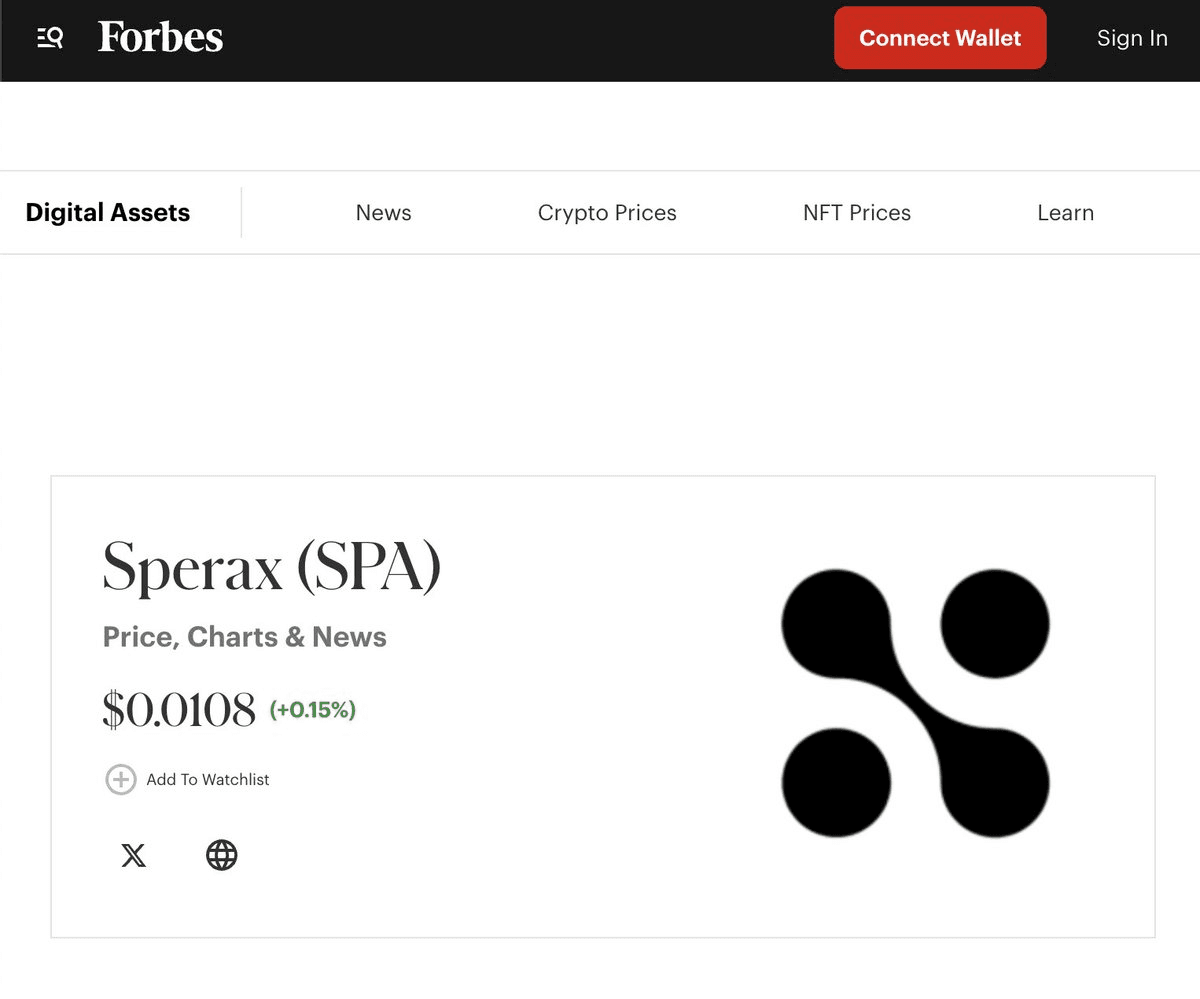The width and height of the screenshot is (1200, 999).
Task: Click the green +0.15% change indicator
Action: coord(313,710)
